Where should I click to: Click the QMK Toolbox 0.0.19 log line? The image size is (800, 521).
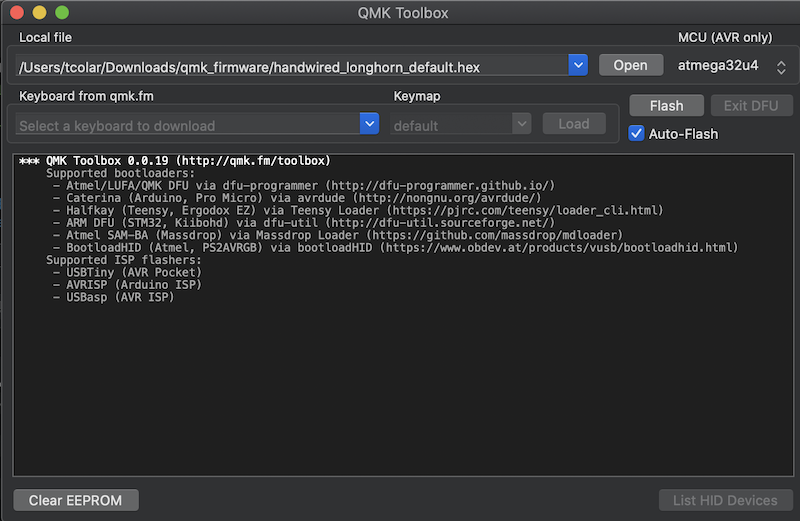(175, 161)
